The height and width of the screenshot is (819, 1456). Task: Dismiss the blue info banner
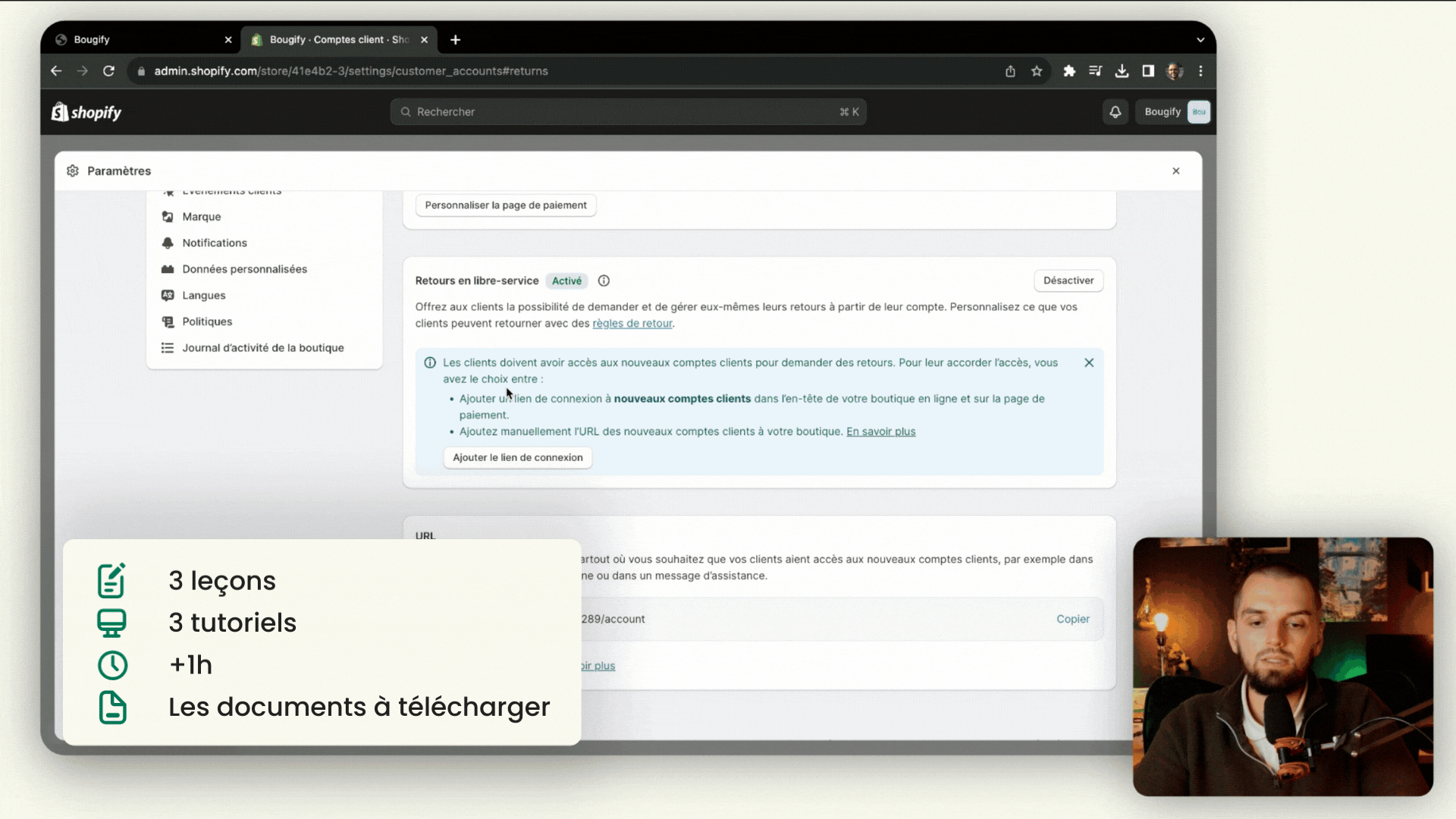coord(1088,362)
